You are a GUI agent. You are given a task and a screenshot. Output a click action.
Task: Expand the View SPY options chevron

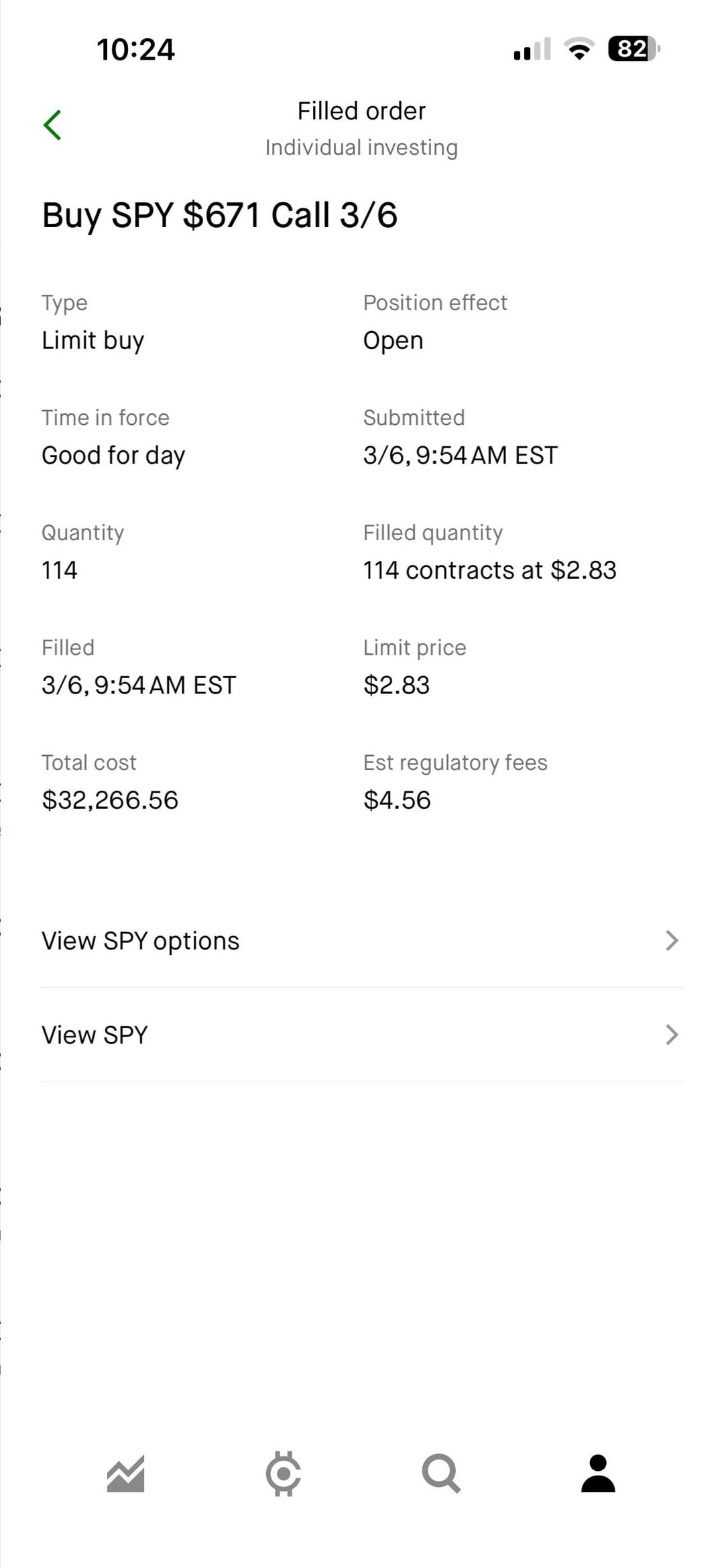coord(672,941)
